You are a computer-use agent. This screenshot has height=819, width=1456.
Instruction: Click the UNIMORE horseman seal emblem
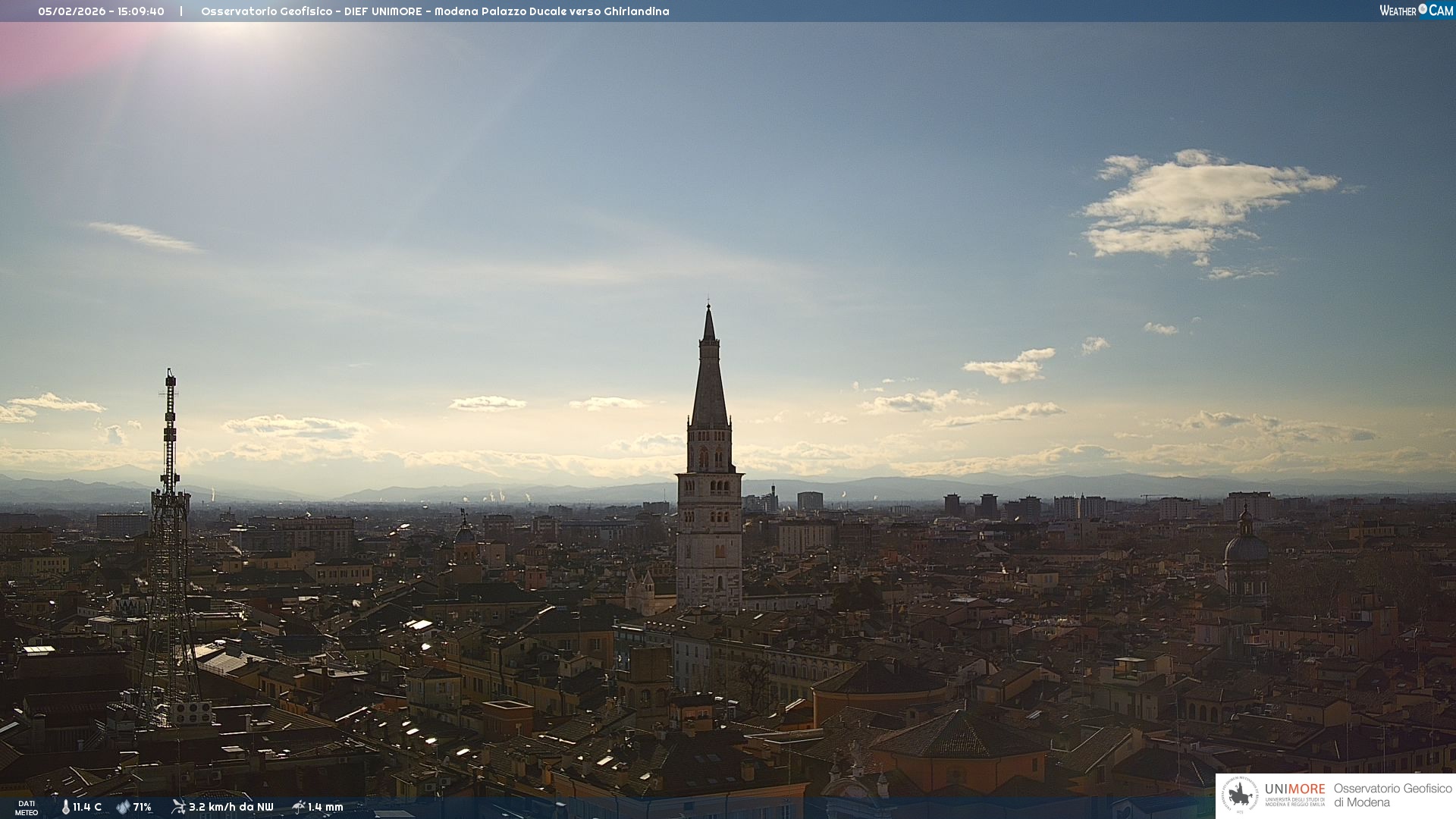[x=1241, y=795]
